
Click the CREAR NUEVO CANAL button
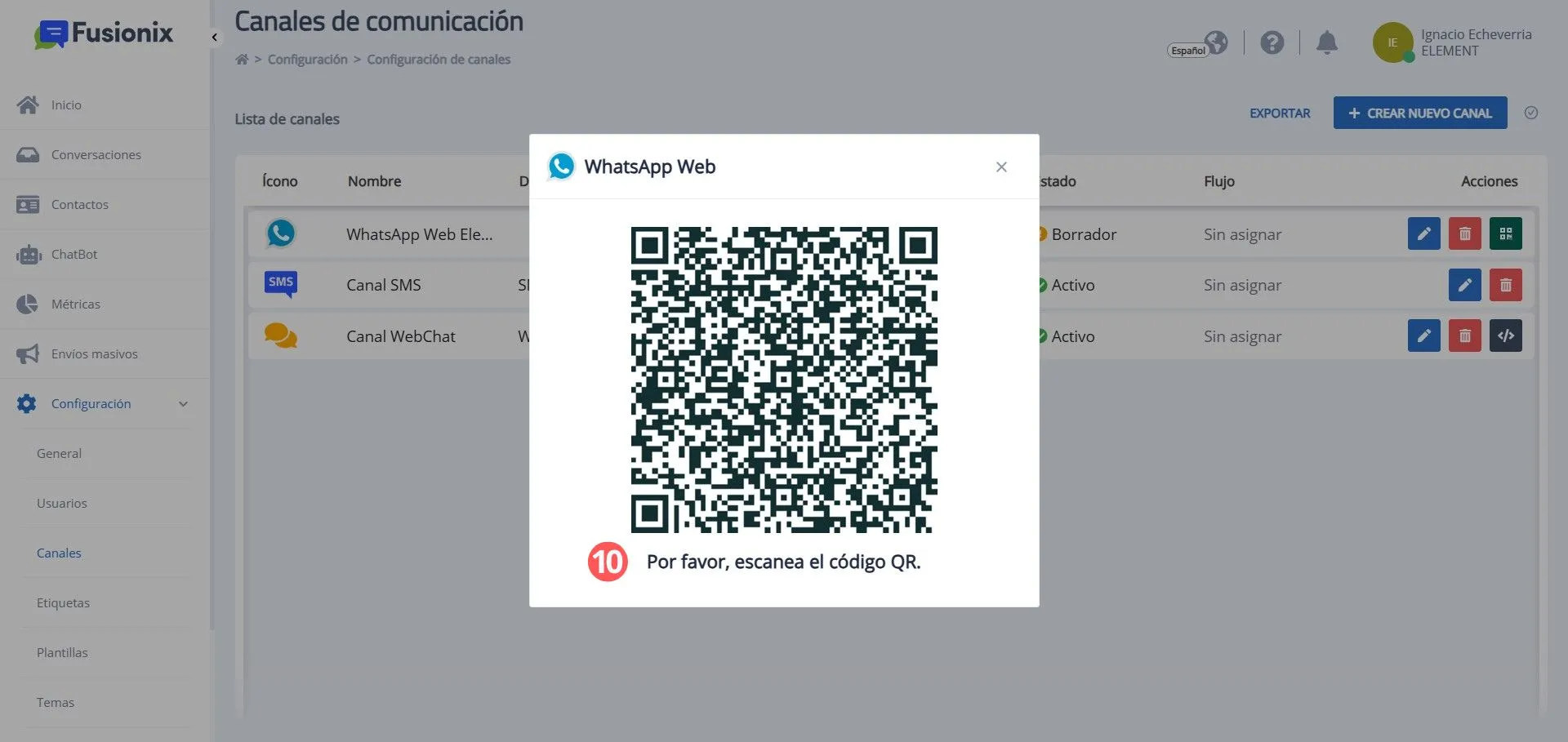click(1420, 113)
